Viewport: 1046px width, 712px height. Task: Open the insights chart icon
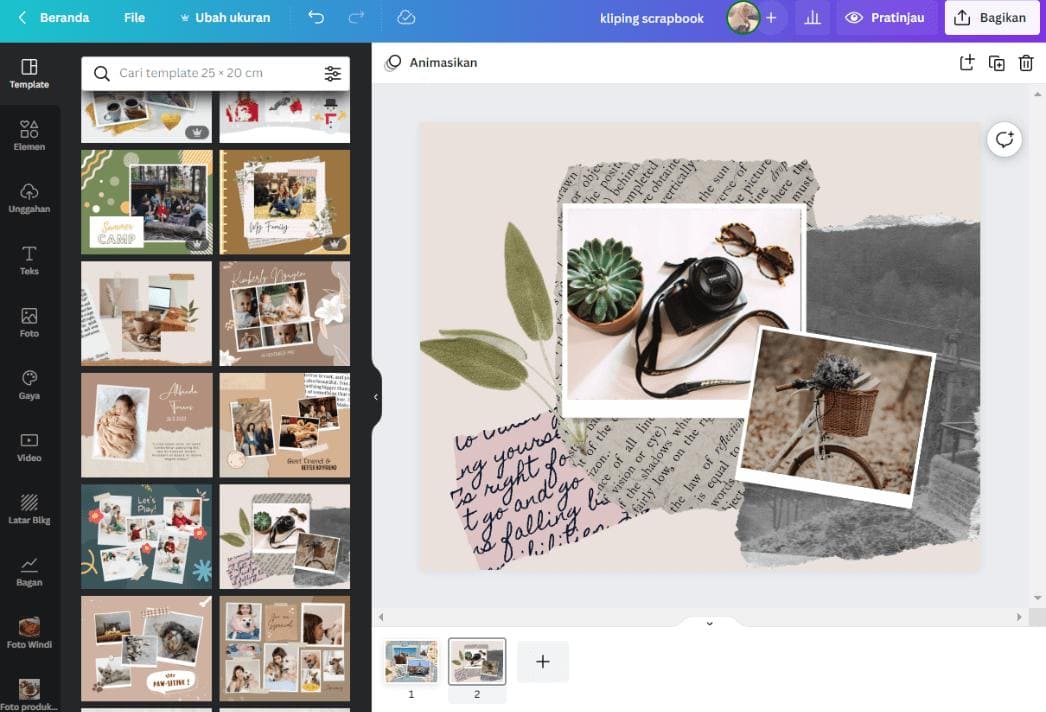[x=812, y=17]
